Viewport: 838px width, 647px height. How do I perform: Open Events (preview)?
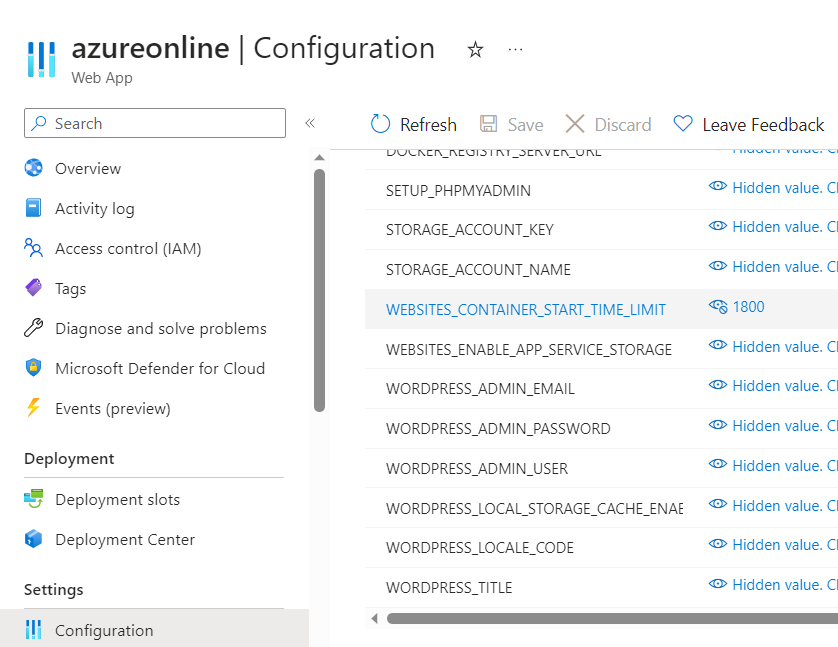113,409
